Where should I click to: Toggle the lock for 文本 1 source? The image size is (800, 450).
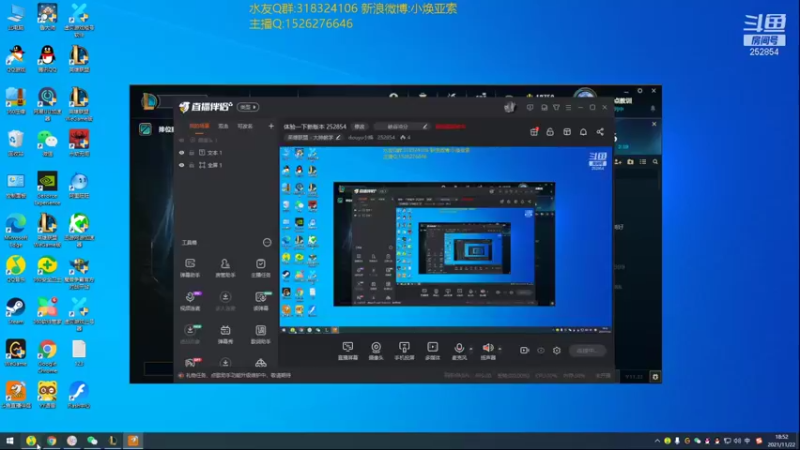[x=192, y=153]
